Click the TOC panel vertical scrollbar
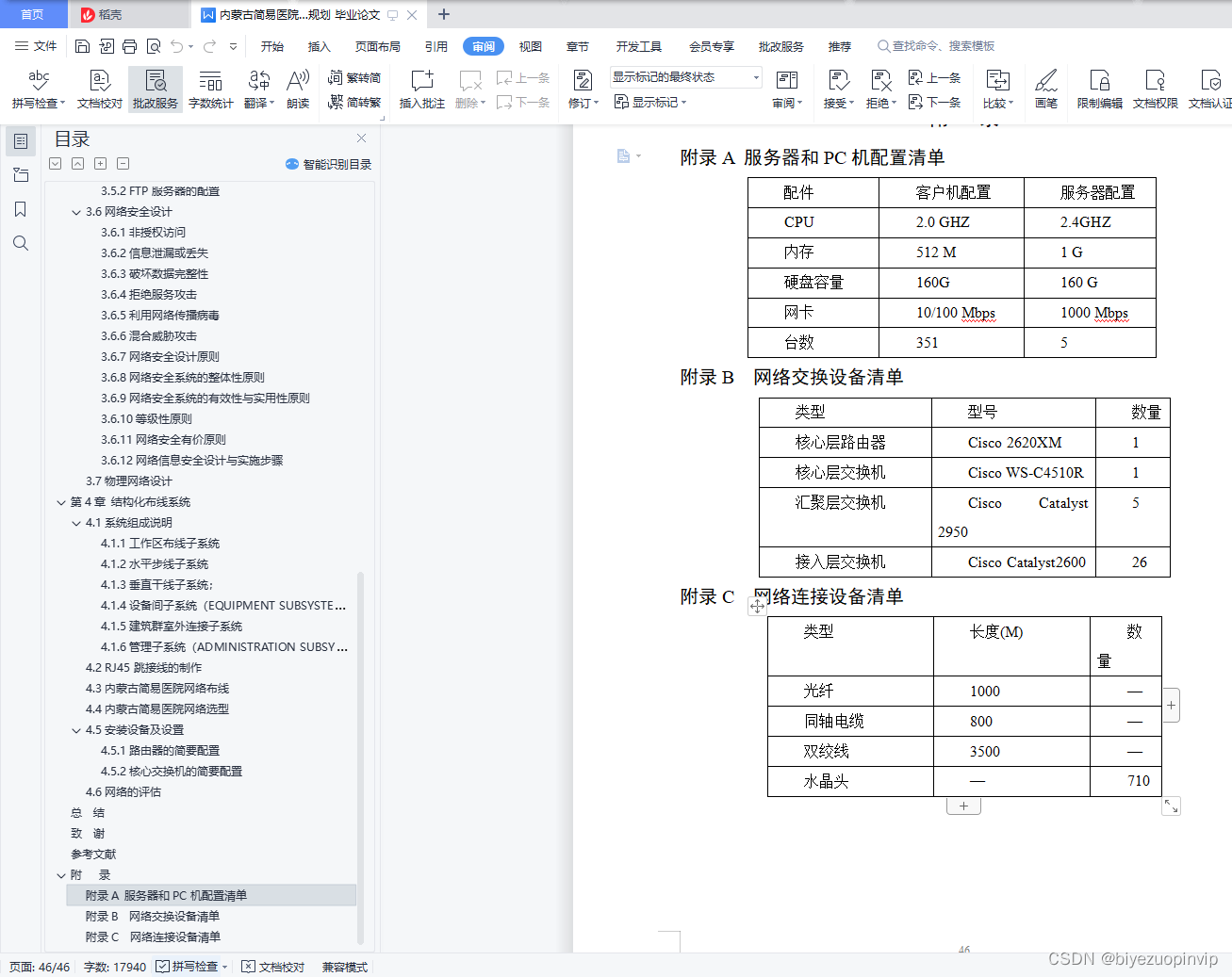The height and width of the screenshot is (977, 1232). coord(360,757)
